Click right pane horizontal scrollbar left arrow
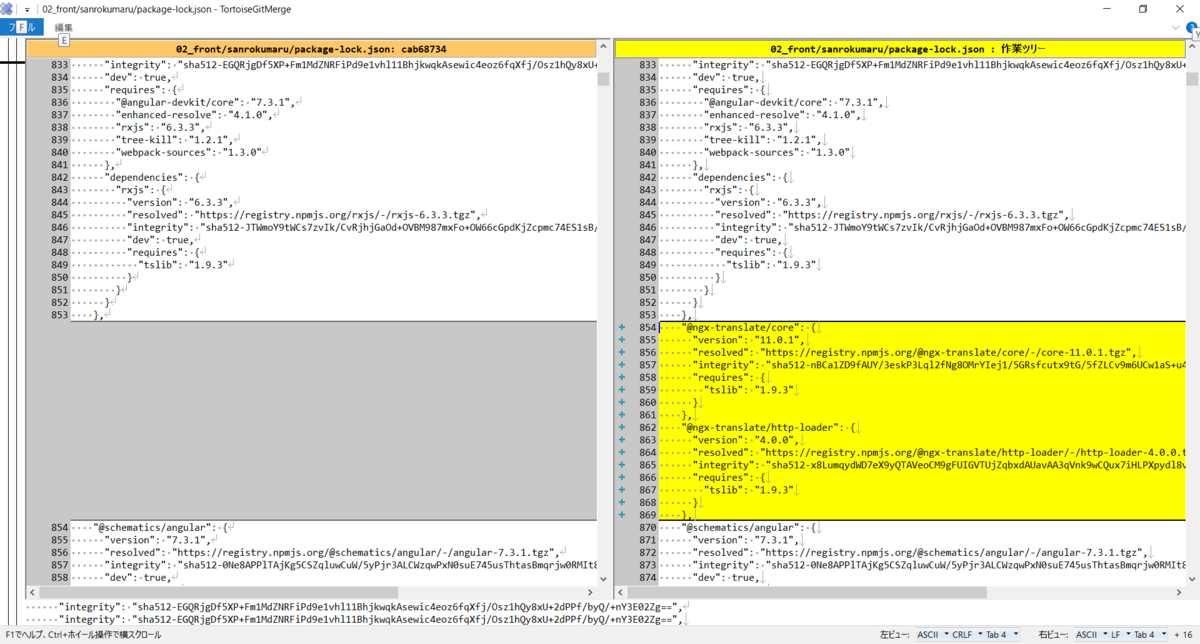 (620, 590)
